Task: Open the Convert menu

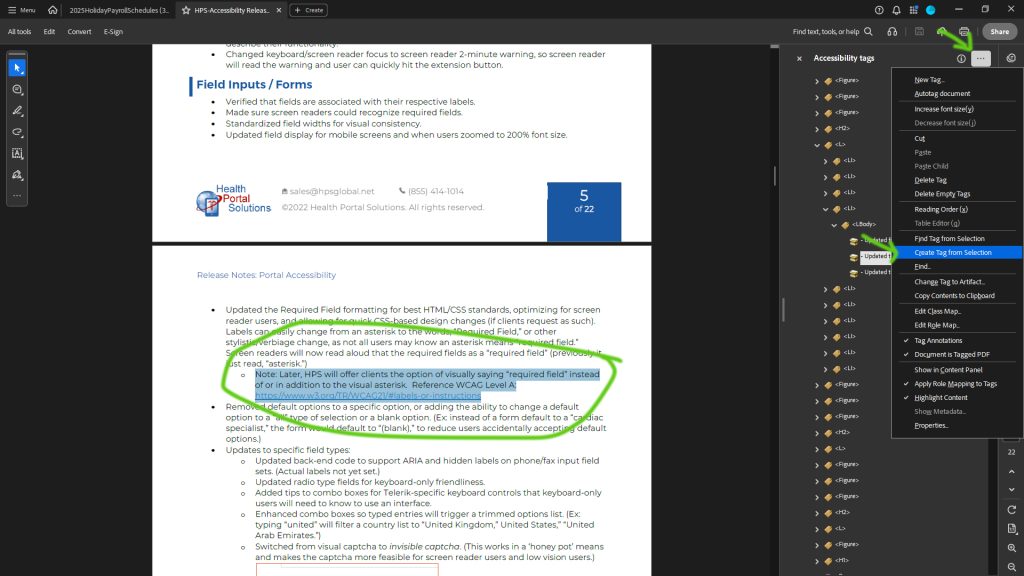Action: tap(79, 31)
